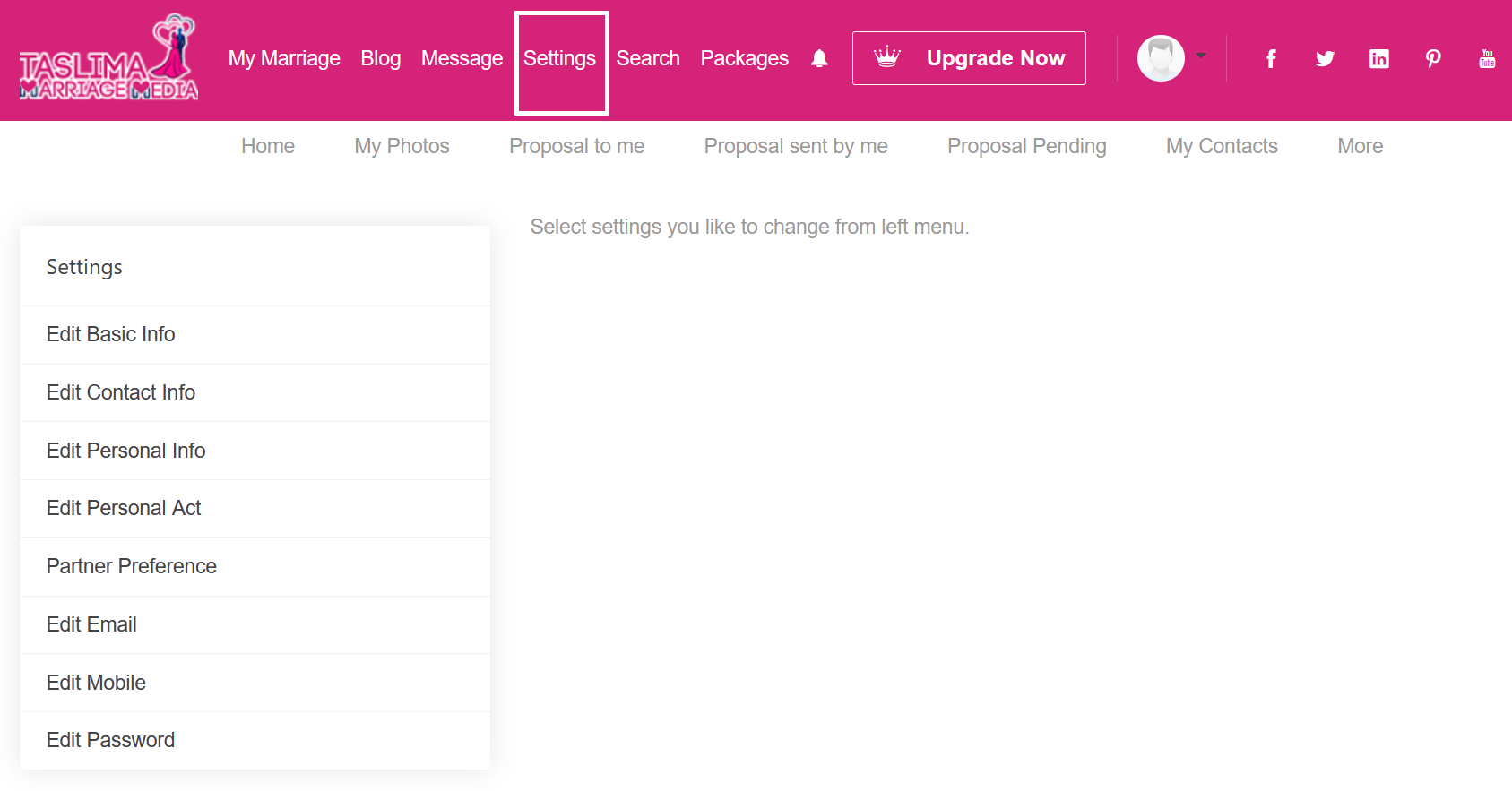The width and height of the screenshot is (1512, 791).
Task: Expand the profile dropdown arrow
Action: 1201,56
